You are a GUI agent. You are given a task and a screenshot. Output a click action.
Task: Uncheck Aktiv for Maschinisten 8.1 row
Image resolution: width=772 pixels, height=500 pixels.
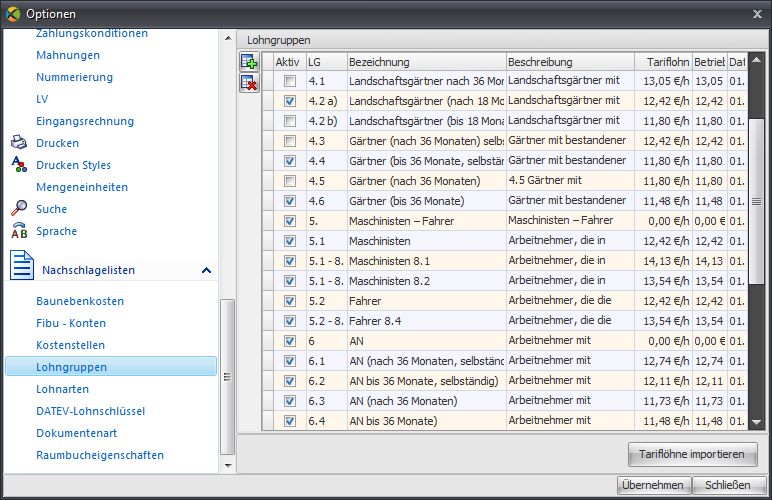(290, 261)
